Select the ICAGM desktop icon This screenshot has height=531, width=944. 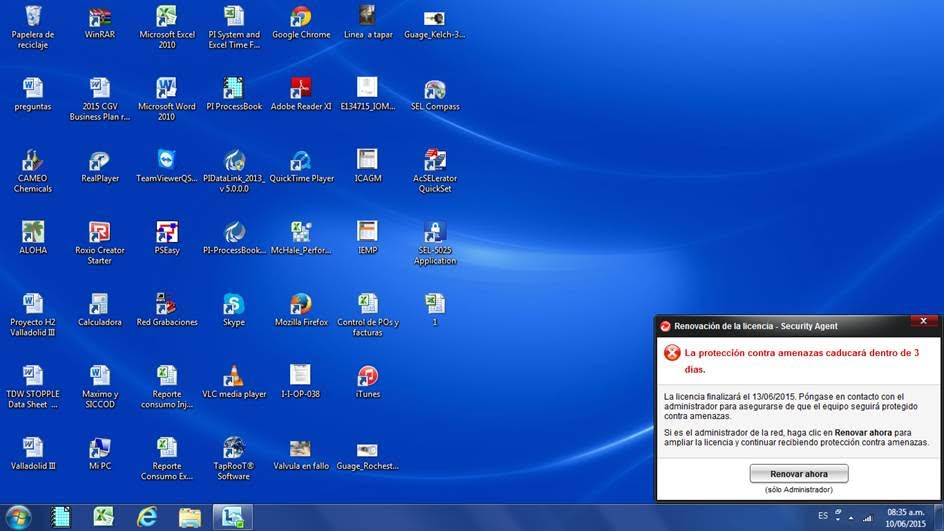(x=368, y=166)
